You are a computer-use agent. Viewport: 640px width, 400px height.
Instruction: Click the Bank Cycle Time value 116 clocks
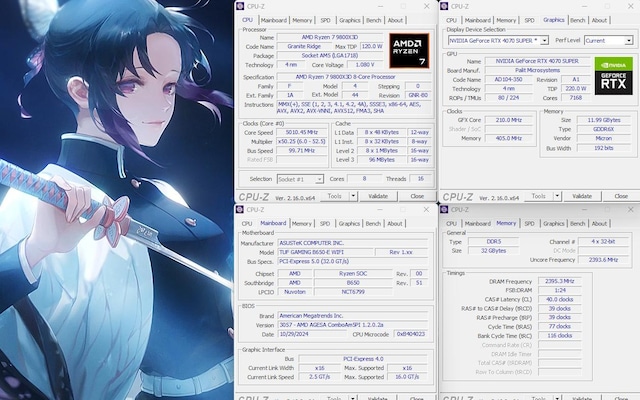point(559,336)
